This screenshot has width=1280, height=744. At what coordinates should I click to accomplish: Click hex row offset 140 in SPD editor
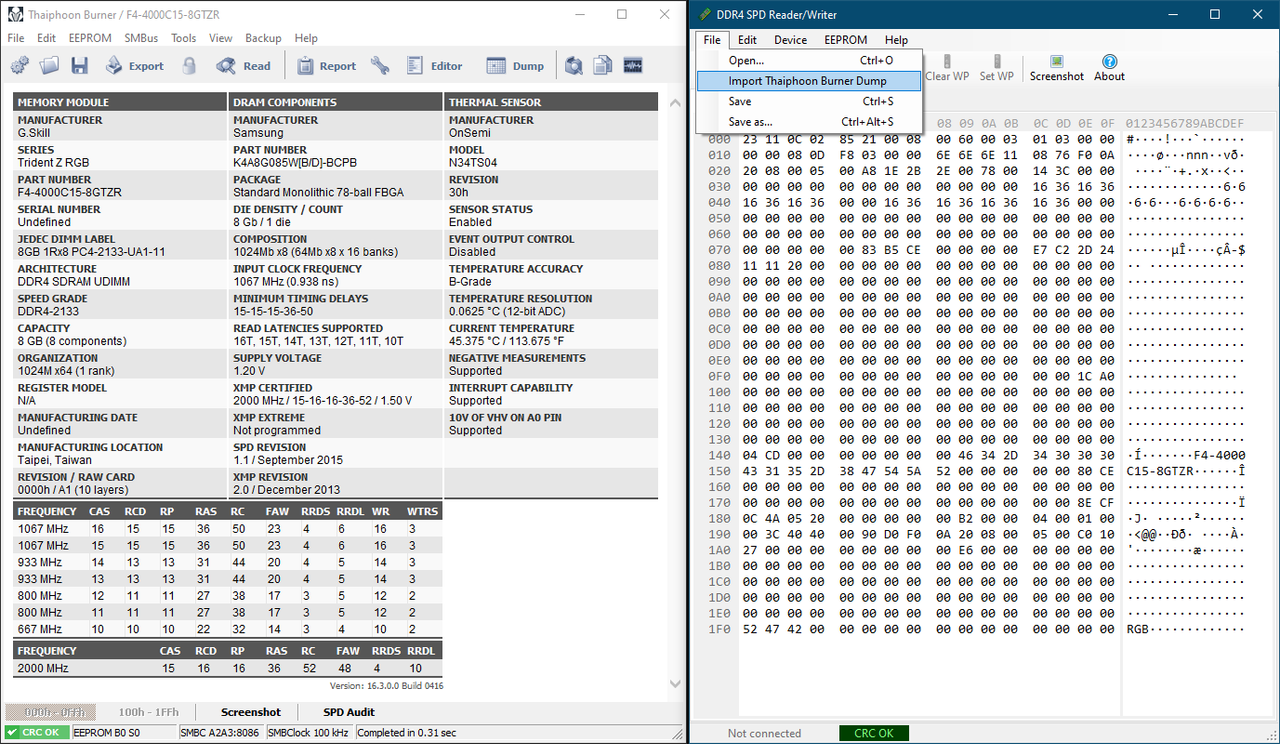(x=718, y=455)
